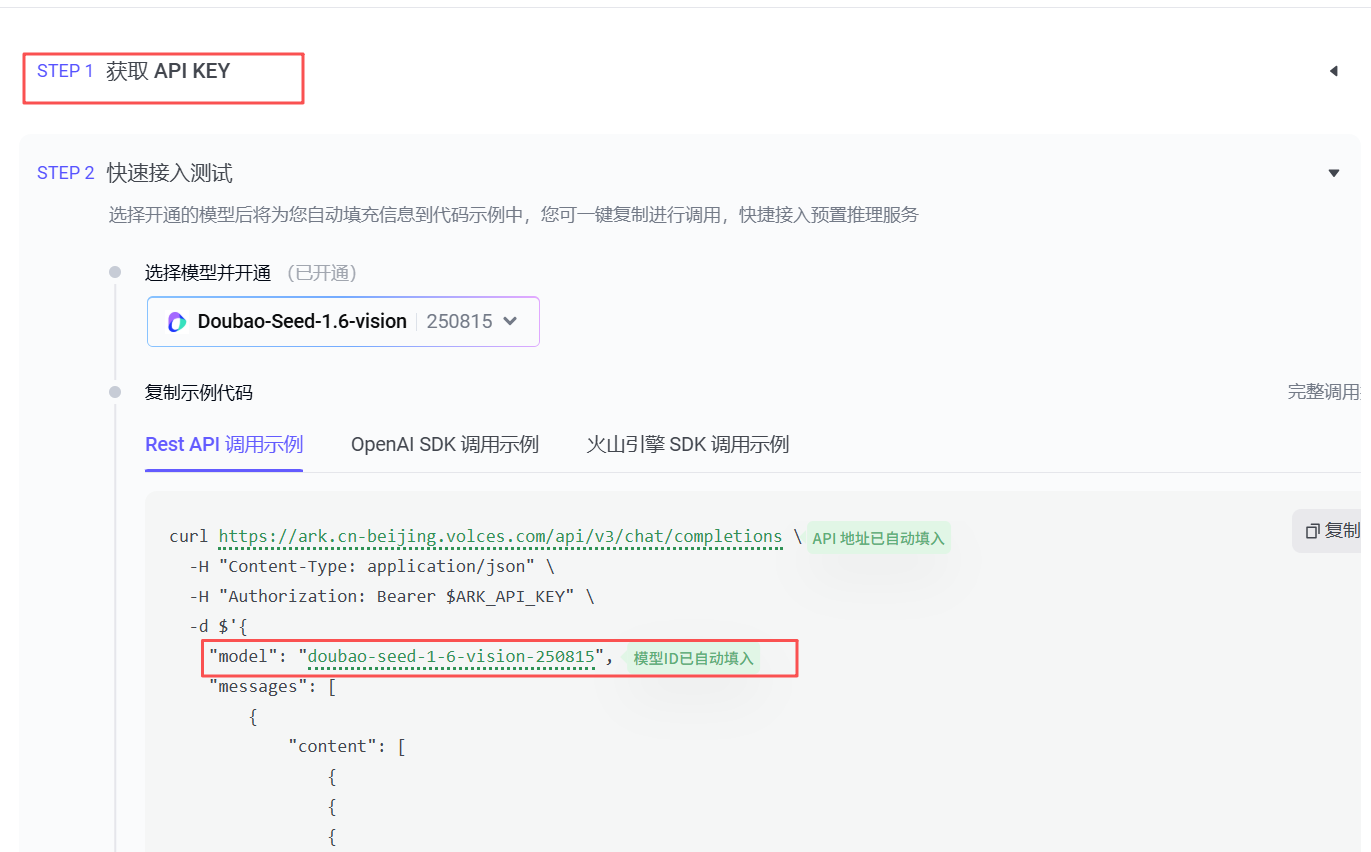Switch to OpenAI SDK 调用示例 tab

point(445,444)
